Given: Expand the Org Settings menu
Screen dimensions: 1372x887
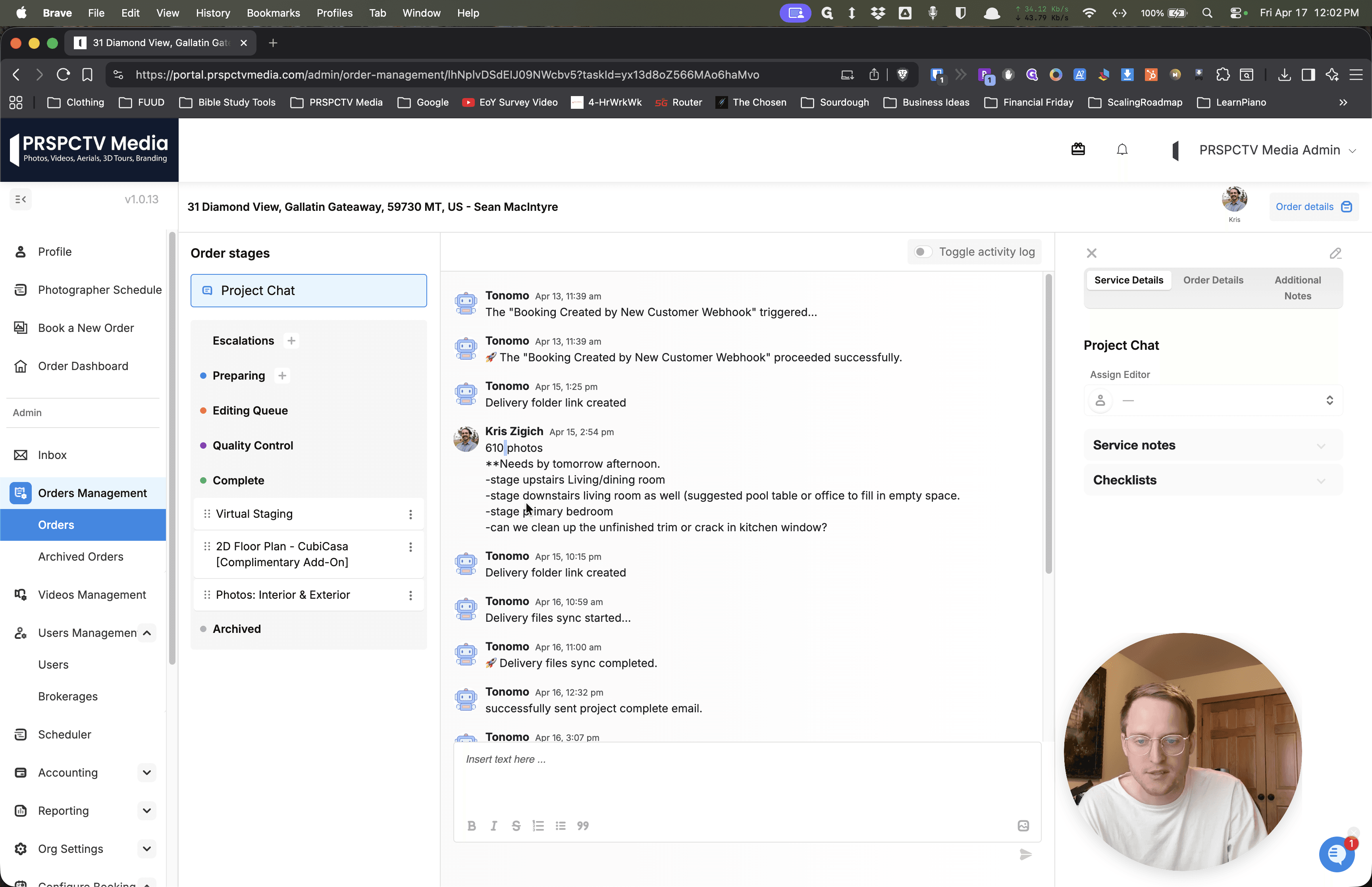Looking at the screenshot, I should [x=147, y=848].
